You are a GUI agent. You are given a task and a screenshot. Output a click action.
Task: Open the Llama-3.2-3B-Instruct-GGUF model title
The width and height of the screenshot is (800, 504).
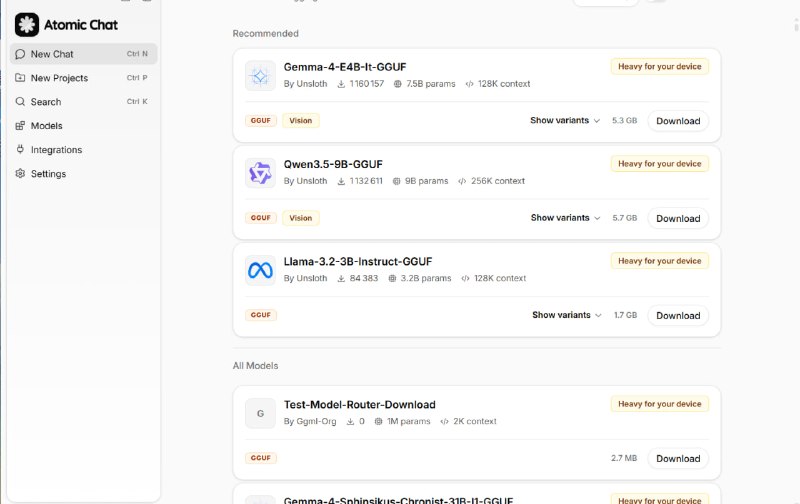click(358, 261)
